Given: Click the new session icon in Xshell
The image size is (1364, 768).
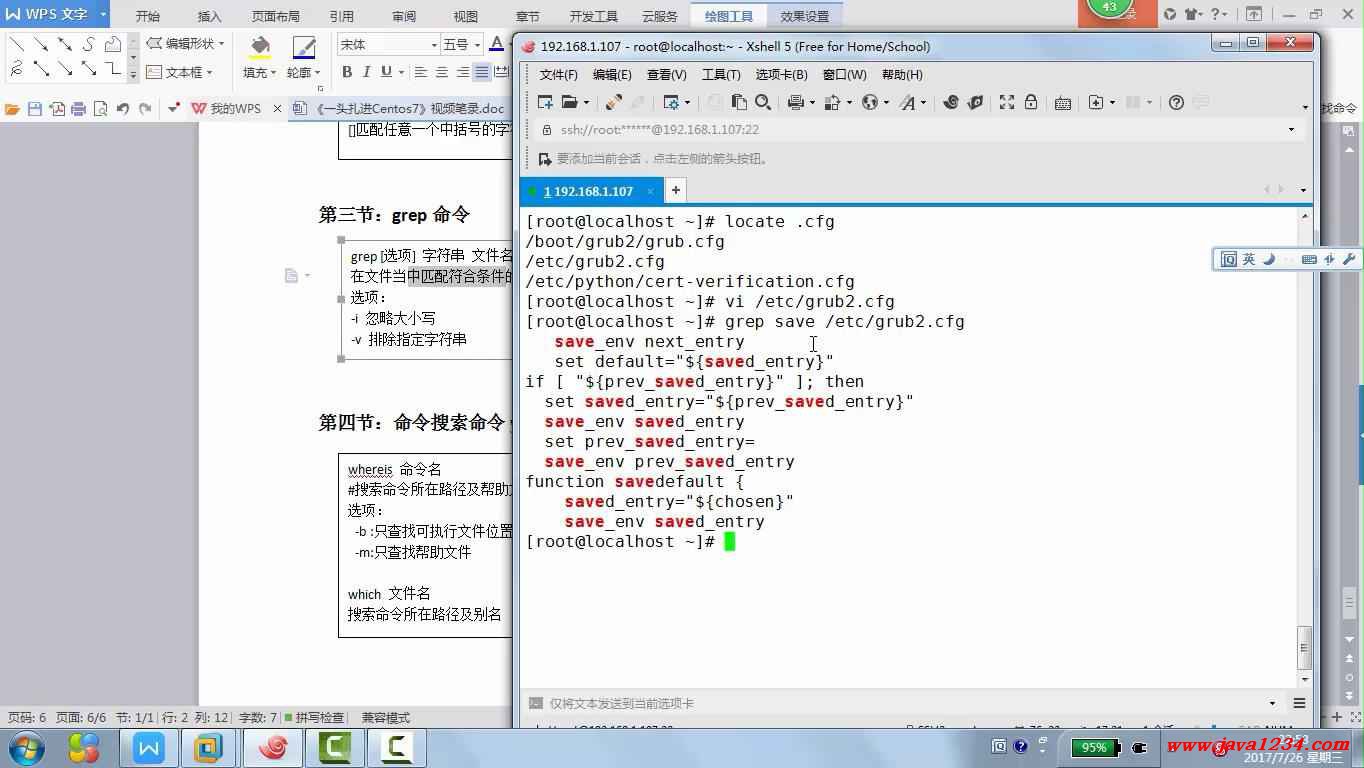Looking at the screenshot, I should 545,102.
